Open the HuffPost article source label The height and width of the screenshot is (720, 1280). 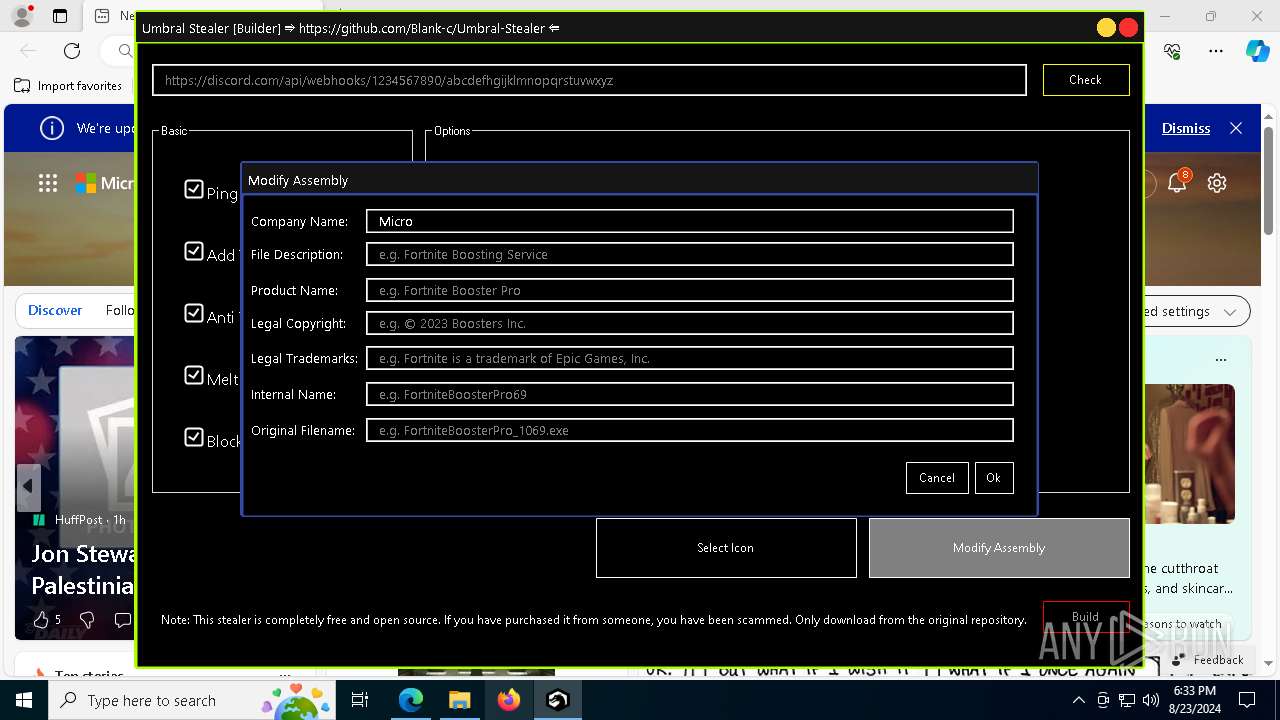[x=79, y=520]
